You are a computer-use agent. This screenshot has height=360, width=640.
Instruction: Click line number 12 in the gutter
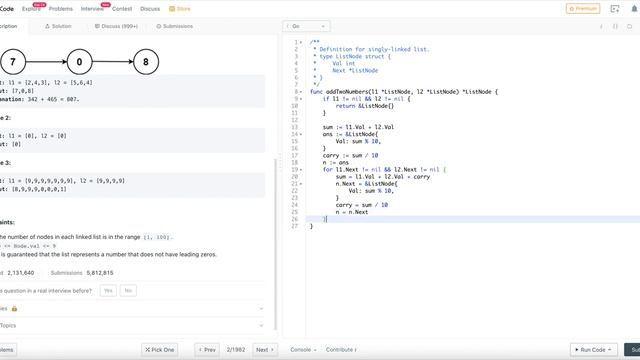point(295,120)
